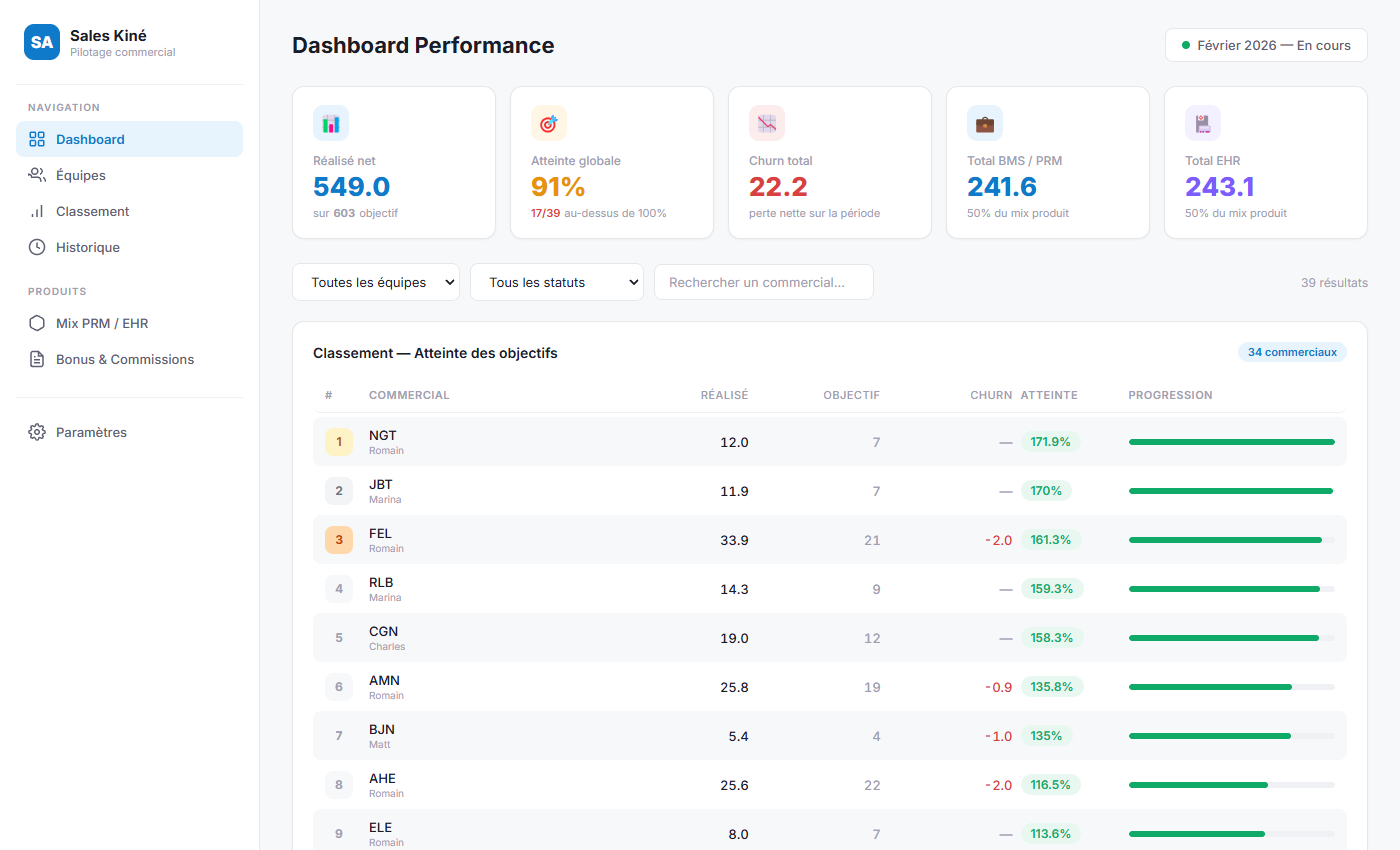Click NGT's green progression bar

tap(1231, 441)
